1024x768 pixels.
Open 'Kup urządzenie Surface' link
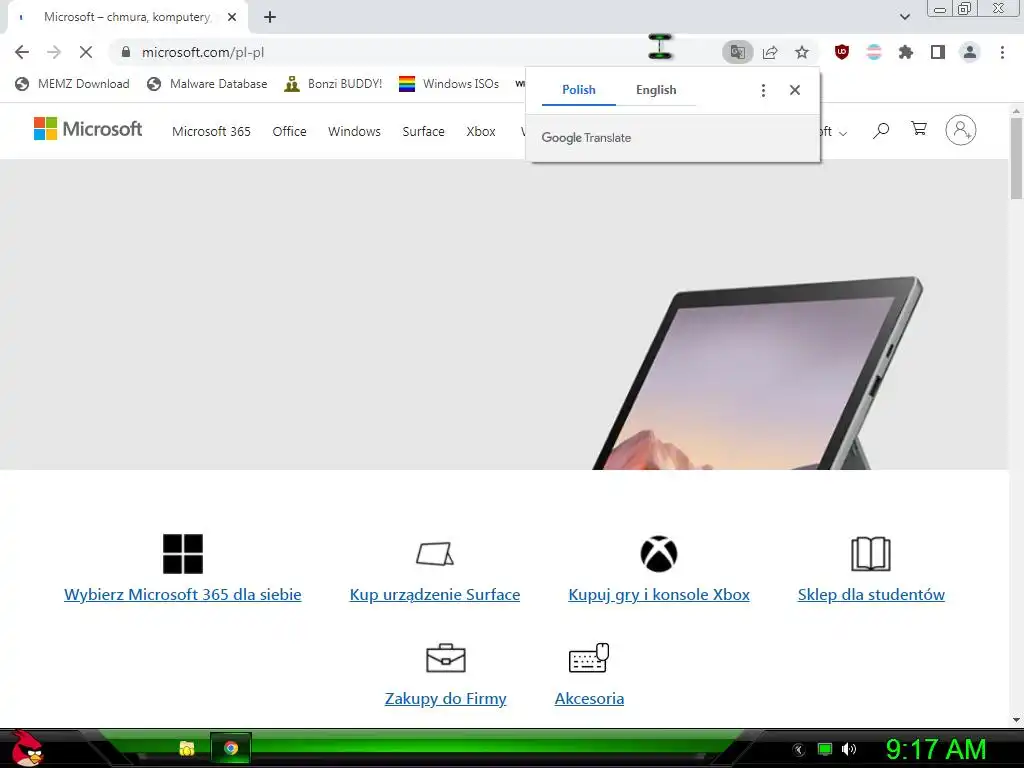coord(435,594)
